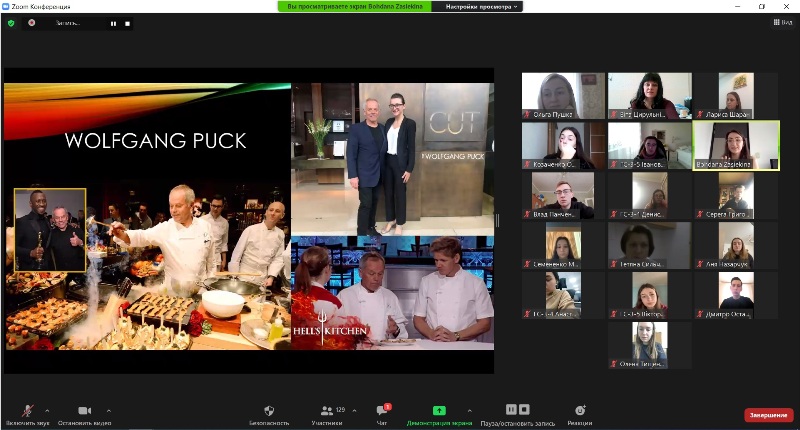Click the green encryption shield icon

click(x=11, y=23)
